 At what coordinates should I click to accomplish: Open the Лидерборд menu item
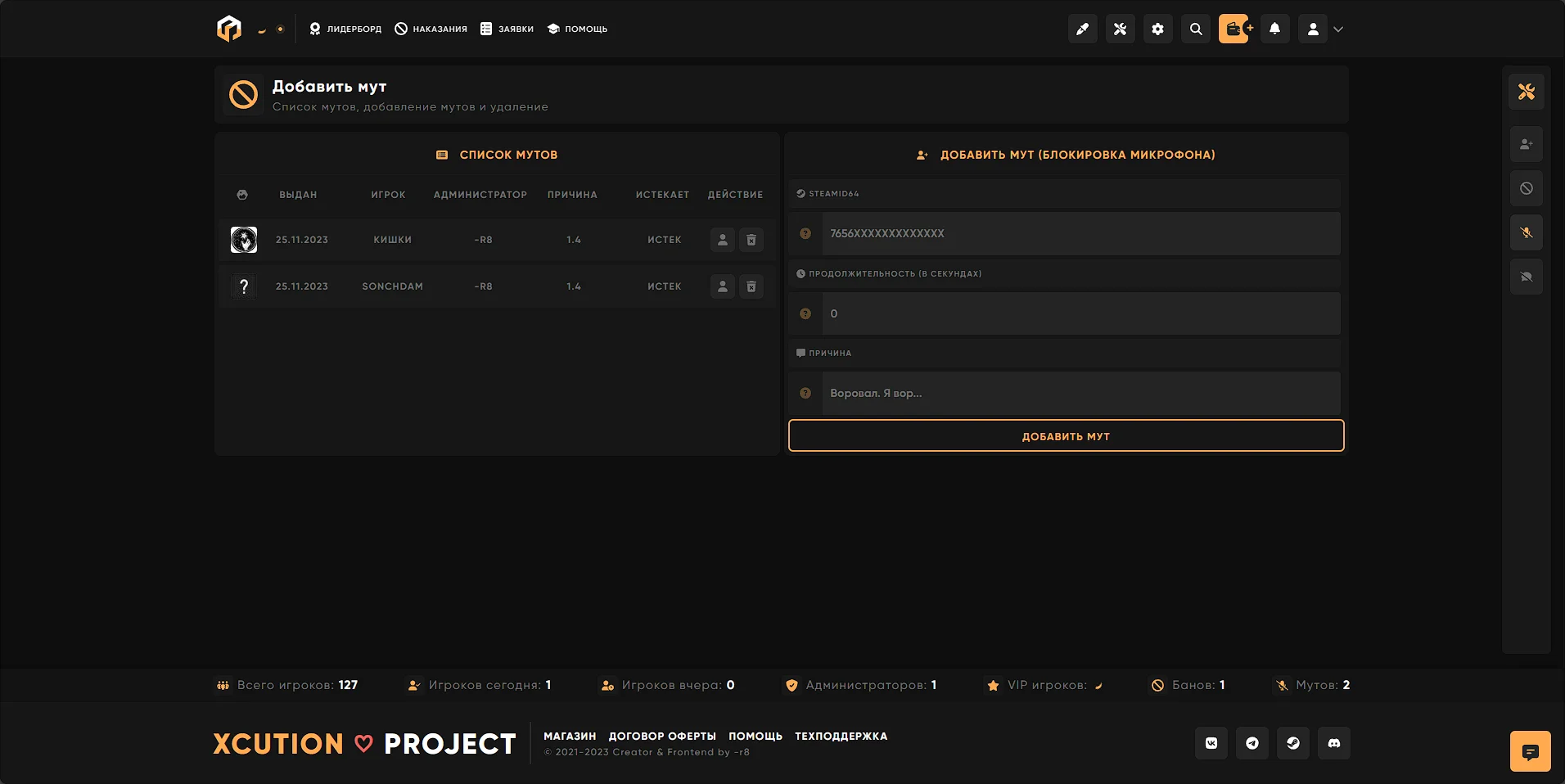tap(345, 29)
